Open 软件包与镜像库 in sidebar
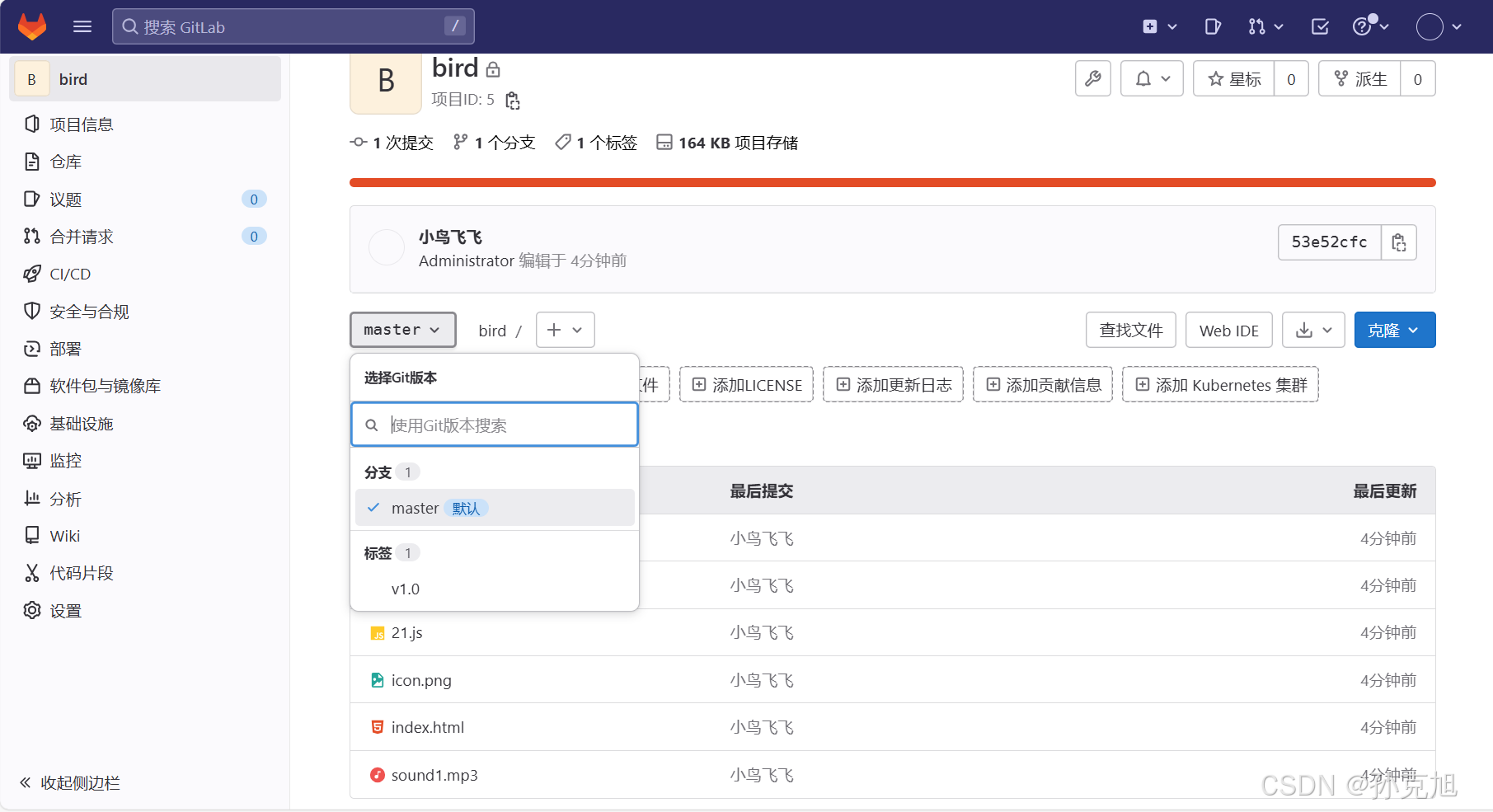Viewport: 1493px width, 812px height. (105, 386)
